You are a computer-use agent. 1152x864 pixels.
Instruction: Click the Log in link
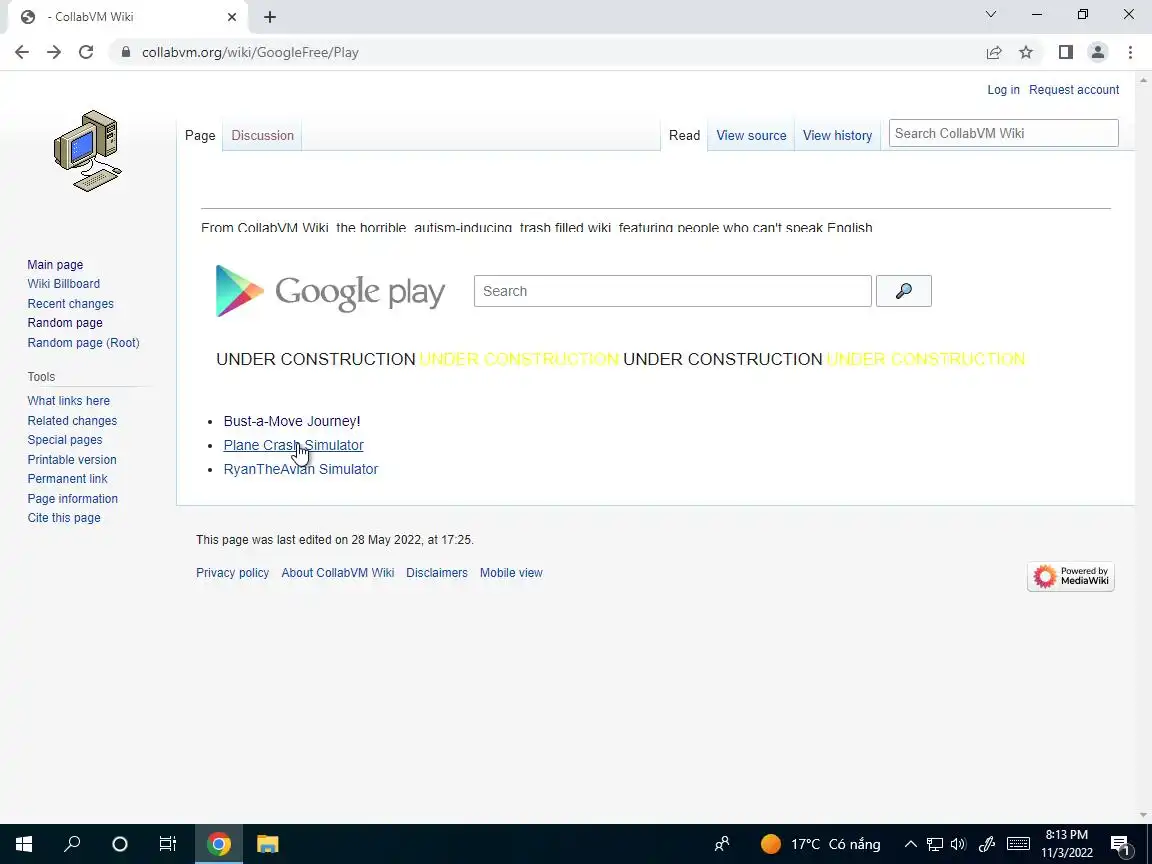pyautogui.click(x=1003, y=90)
